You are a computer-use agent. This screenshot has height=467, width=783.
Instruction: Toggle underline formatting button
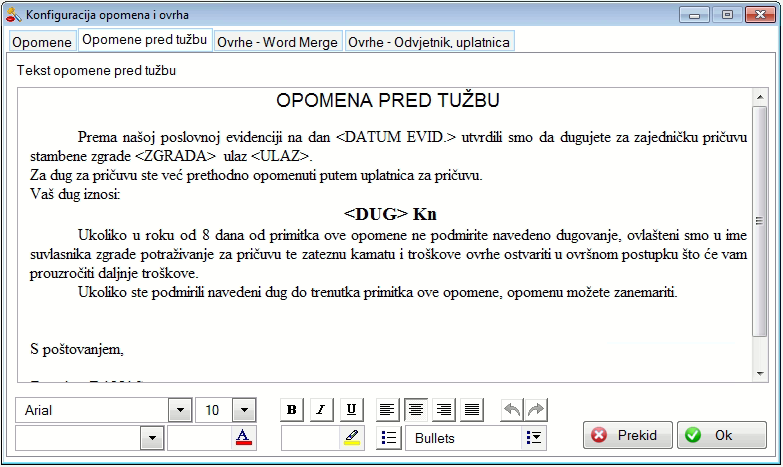click(351, 409)
